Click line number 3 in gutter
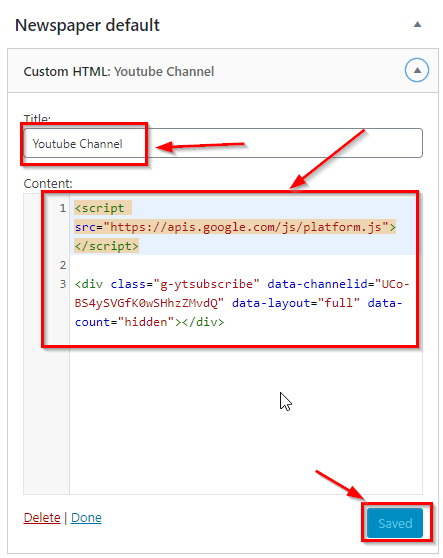Image resolution: width=443 pixels, height=558 pixels. [x=63, y=284]
